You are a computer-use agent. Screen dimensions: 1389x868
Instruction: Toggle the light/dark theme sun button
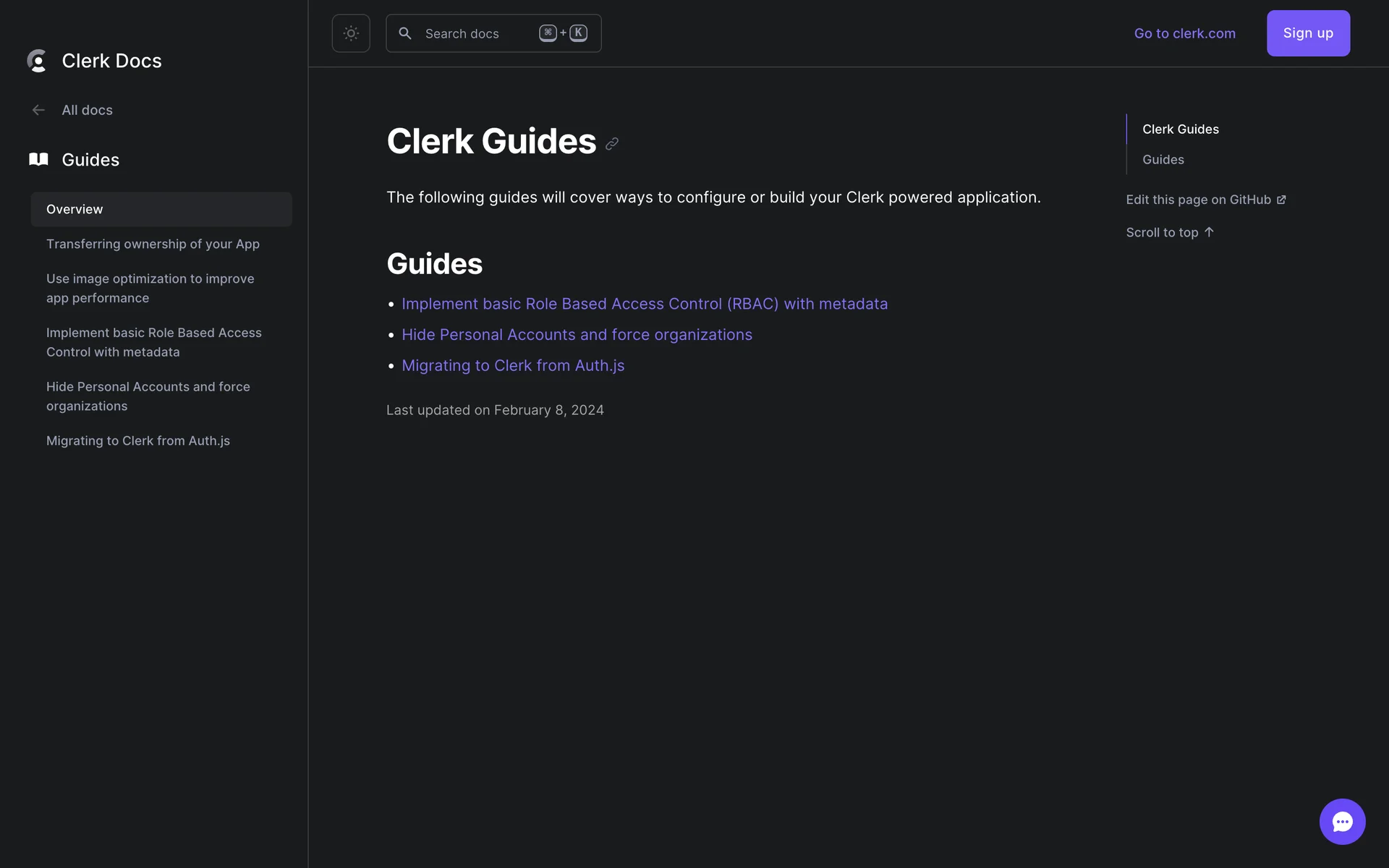[x=351, y=33]
